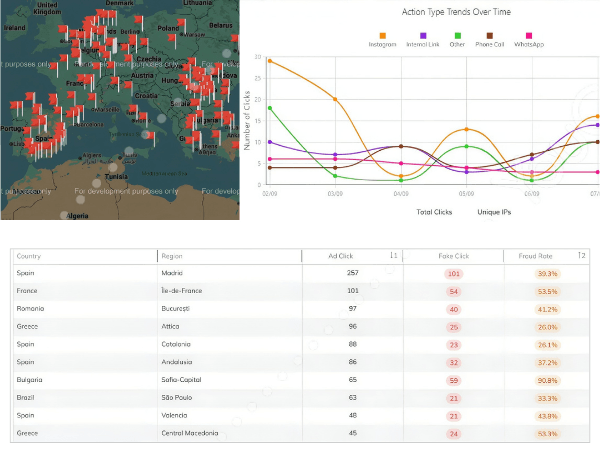Sort by the Fraud Rate sort icon

pyautogui.click(x=580, y=256)
